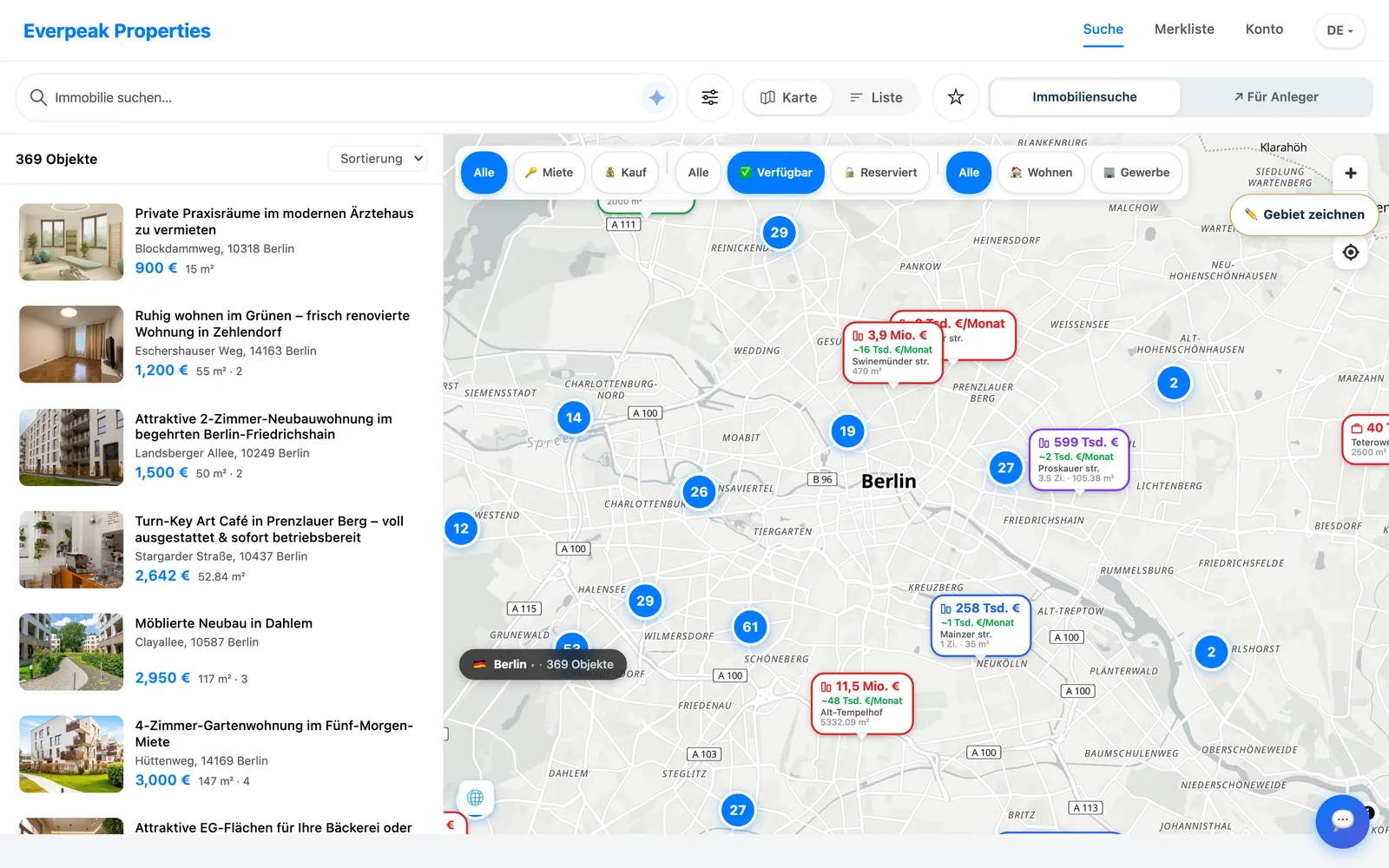Center map on my location
This screenshot has width=1389, height=868.
coord(1351,253)
